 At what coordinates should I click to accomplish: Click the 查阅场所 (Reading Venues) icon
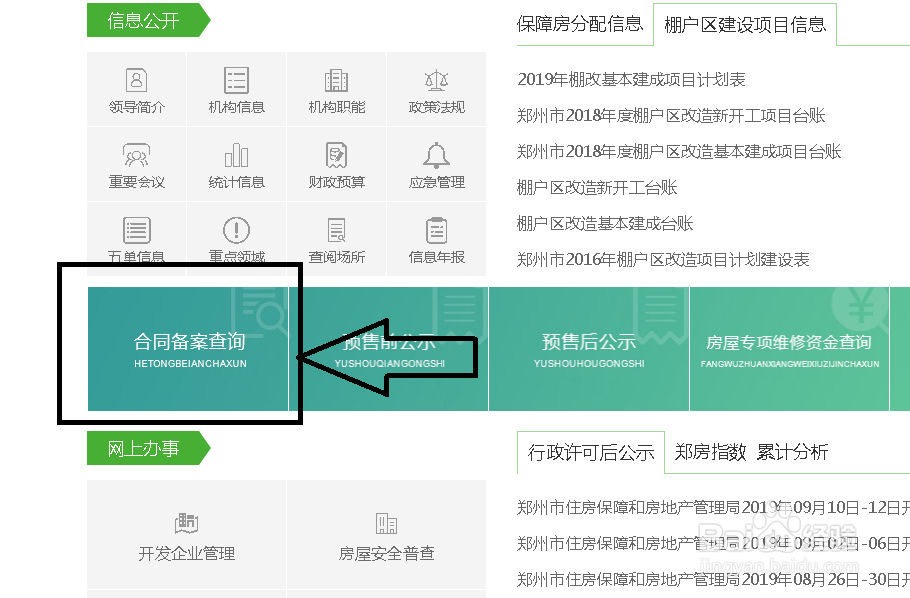pyautogui.click(x=336, y=238)
